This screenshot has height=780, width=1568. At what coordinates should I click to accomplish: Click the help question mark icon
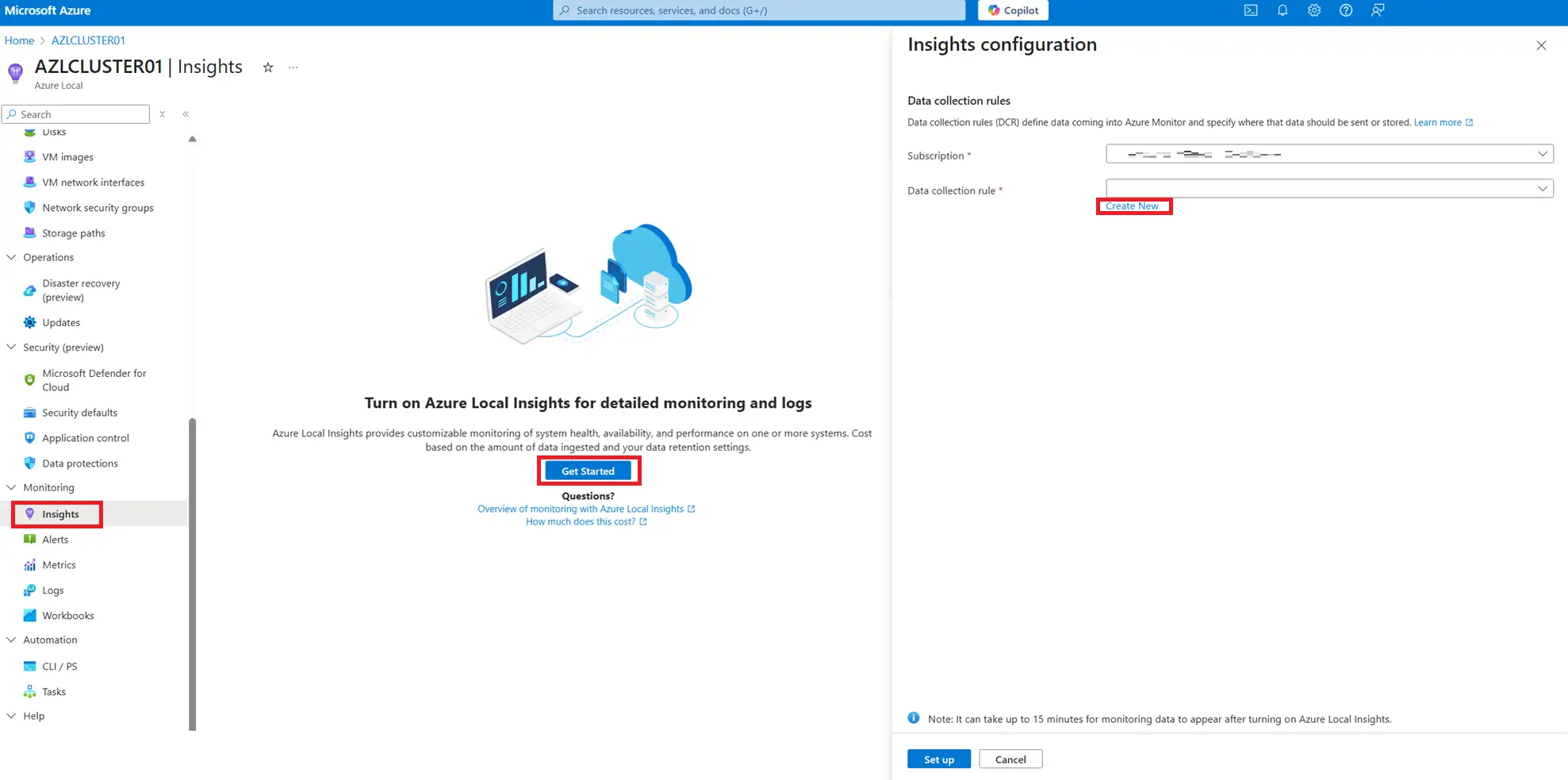1345,10
